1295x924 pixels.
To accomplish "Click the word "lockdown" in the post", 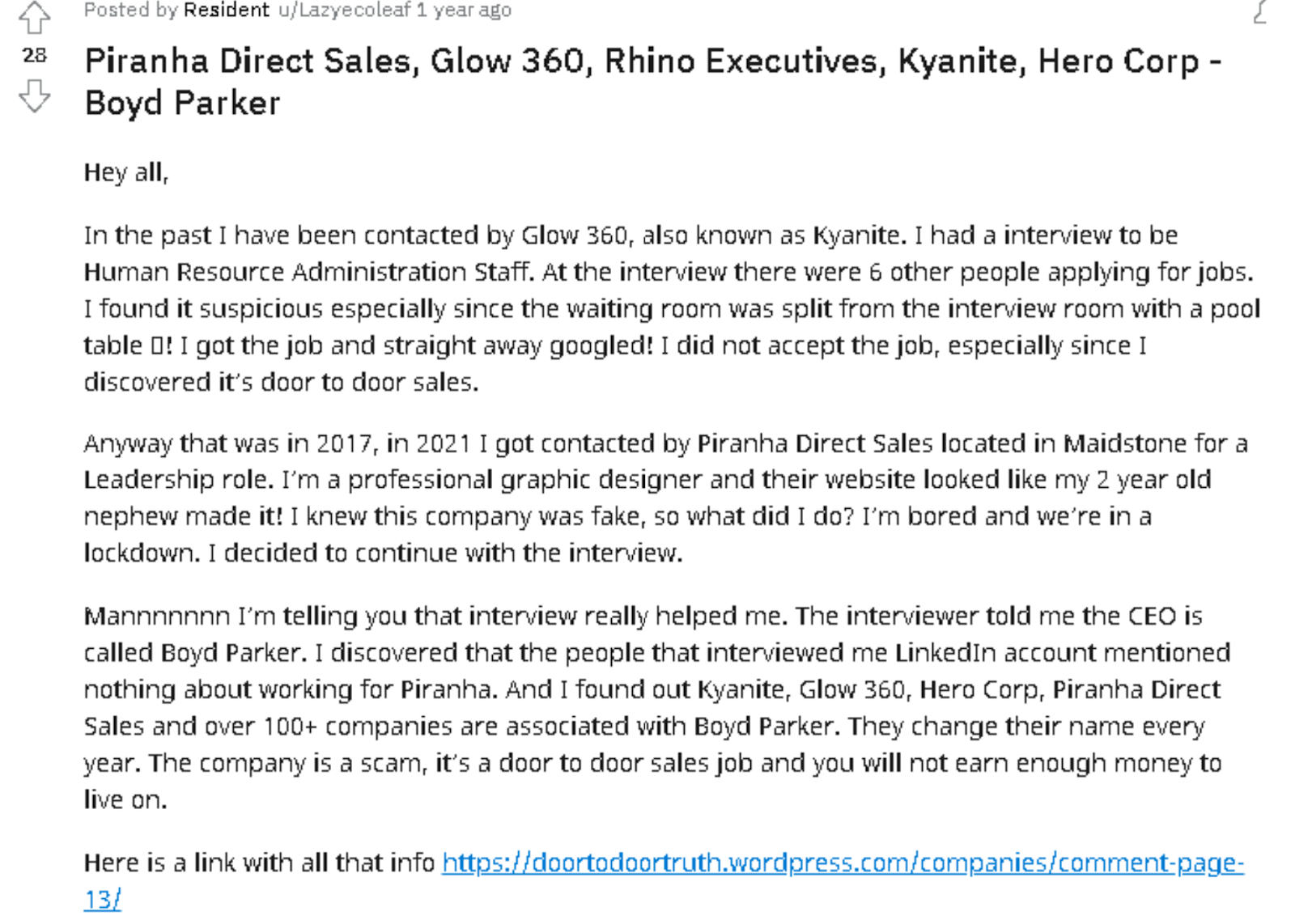I will coord(141,553).
